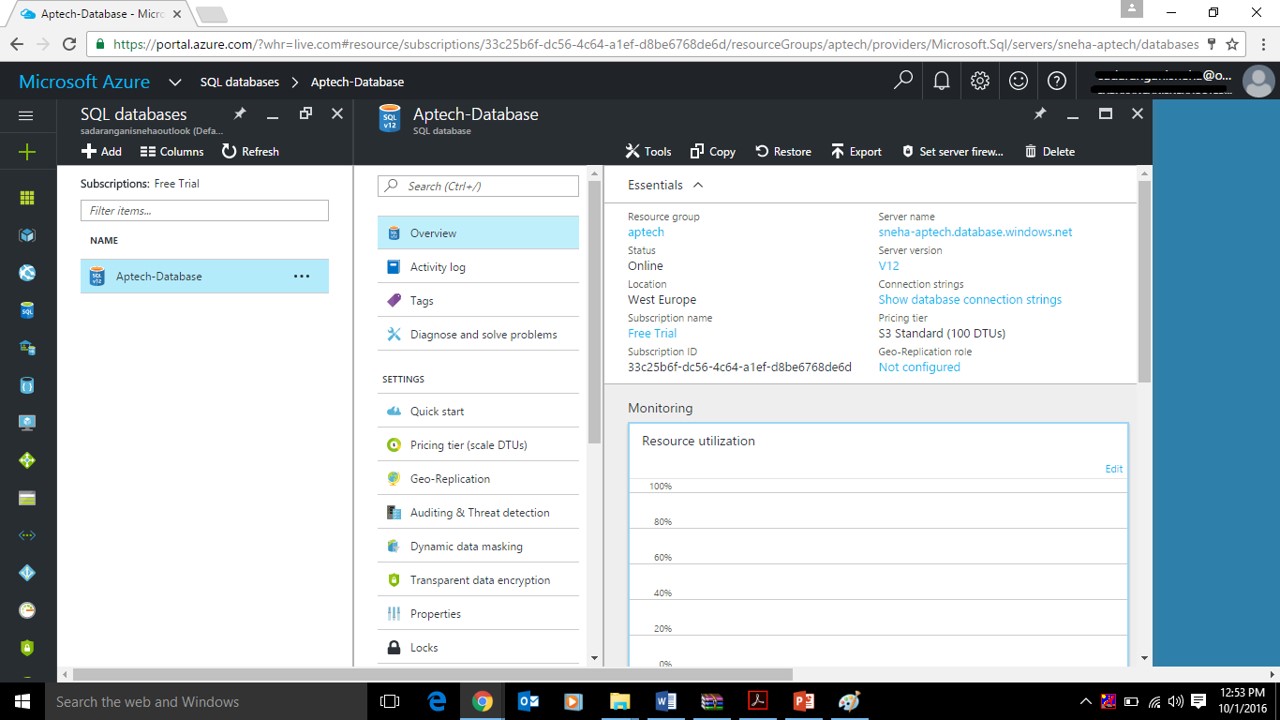Open Word from taskbar
Image resolution: width=1280 pixels, height=720 pixels.
click(x=666, y=701)
